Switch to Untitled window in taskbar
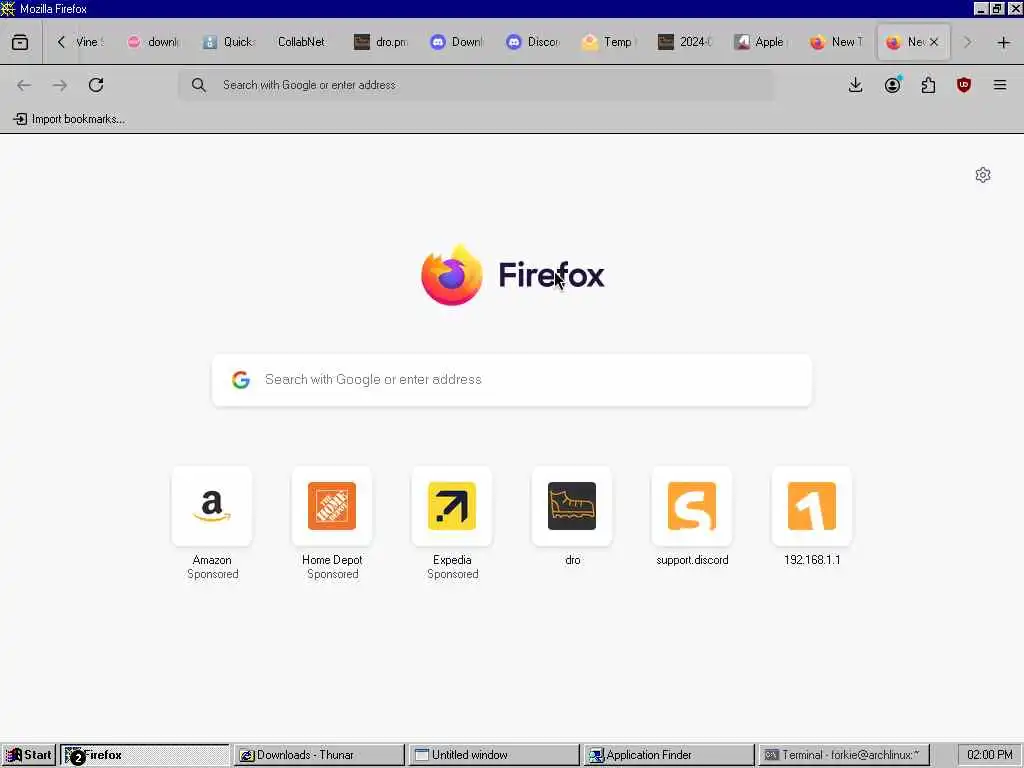 tap(494, 755)
